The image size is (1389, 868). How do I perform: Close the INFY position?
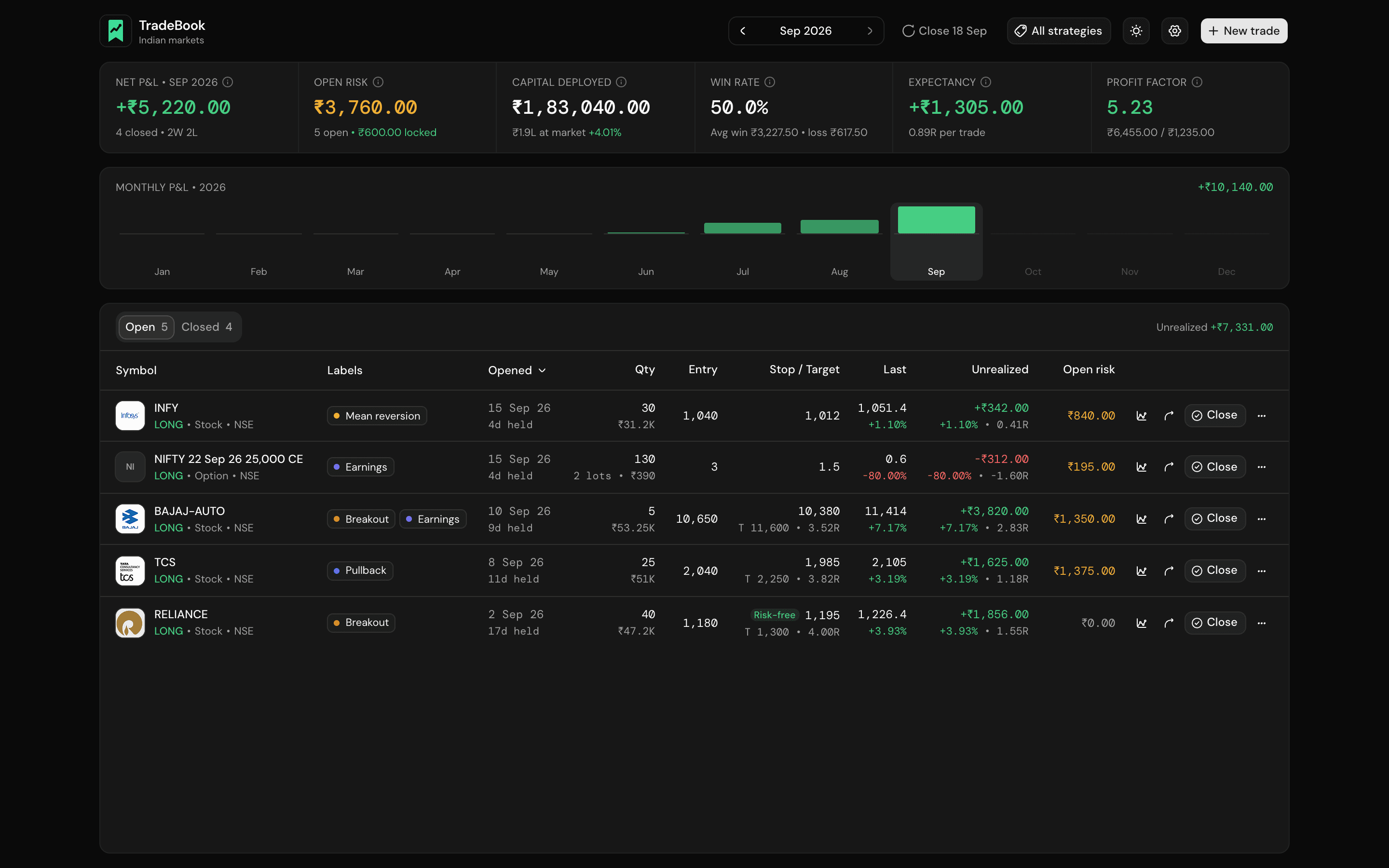[1214, 416]
